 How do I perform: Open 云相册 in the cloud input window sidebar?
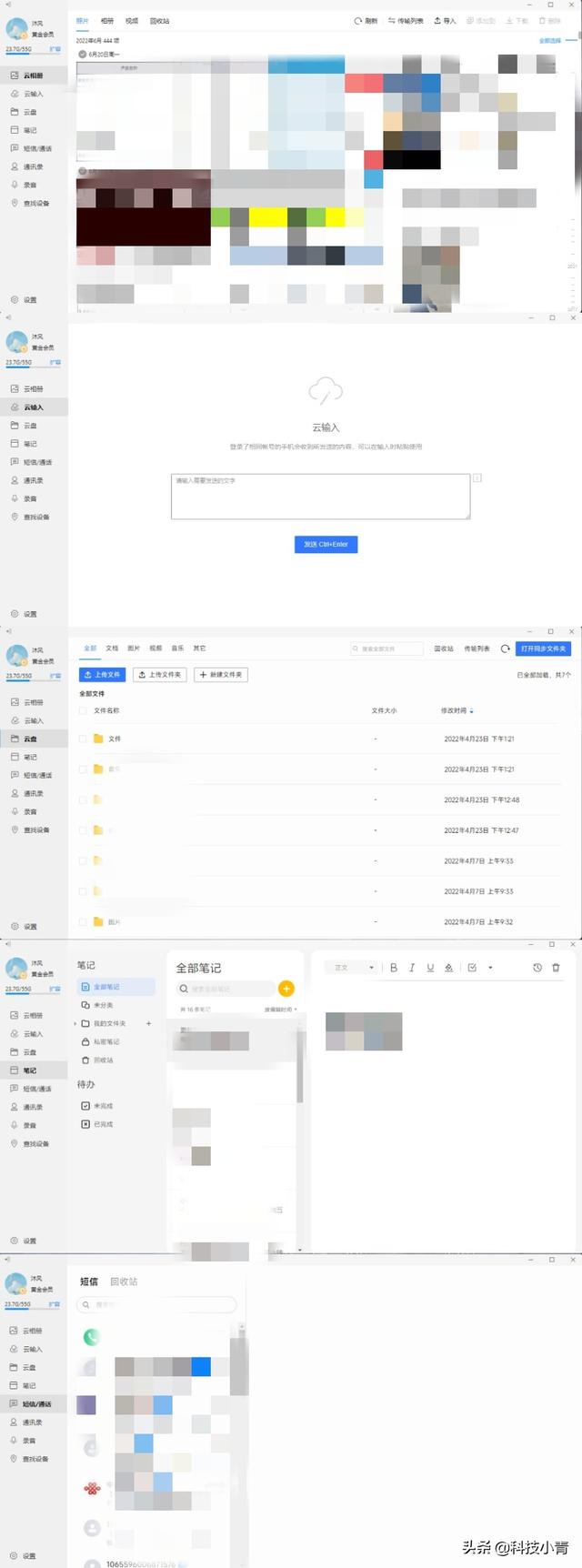click(33, 389)
